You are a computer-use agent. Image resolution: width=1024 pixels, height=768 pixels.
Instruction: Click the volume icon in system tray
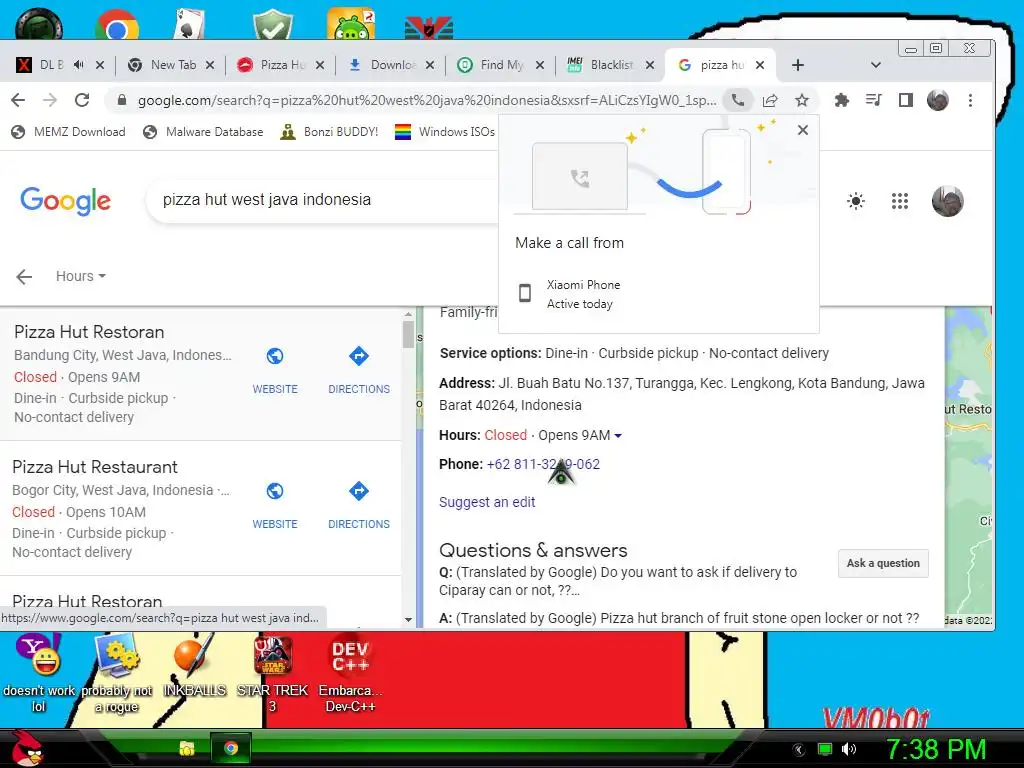tap(849, 749)
